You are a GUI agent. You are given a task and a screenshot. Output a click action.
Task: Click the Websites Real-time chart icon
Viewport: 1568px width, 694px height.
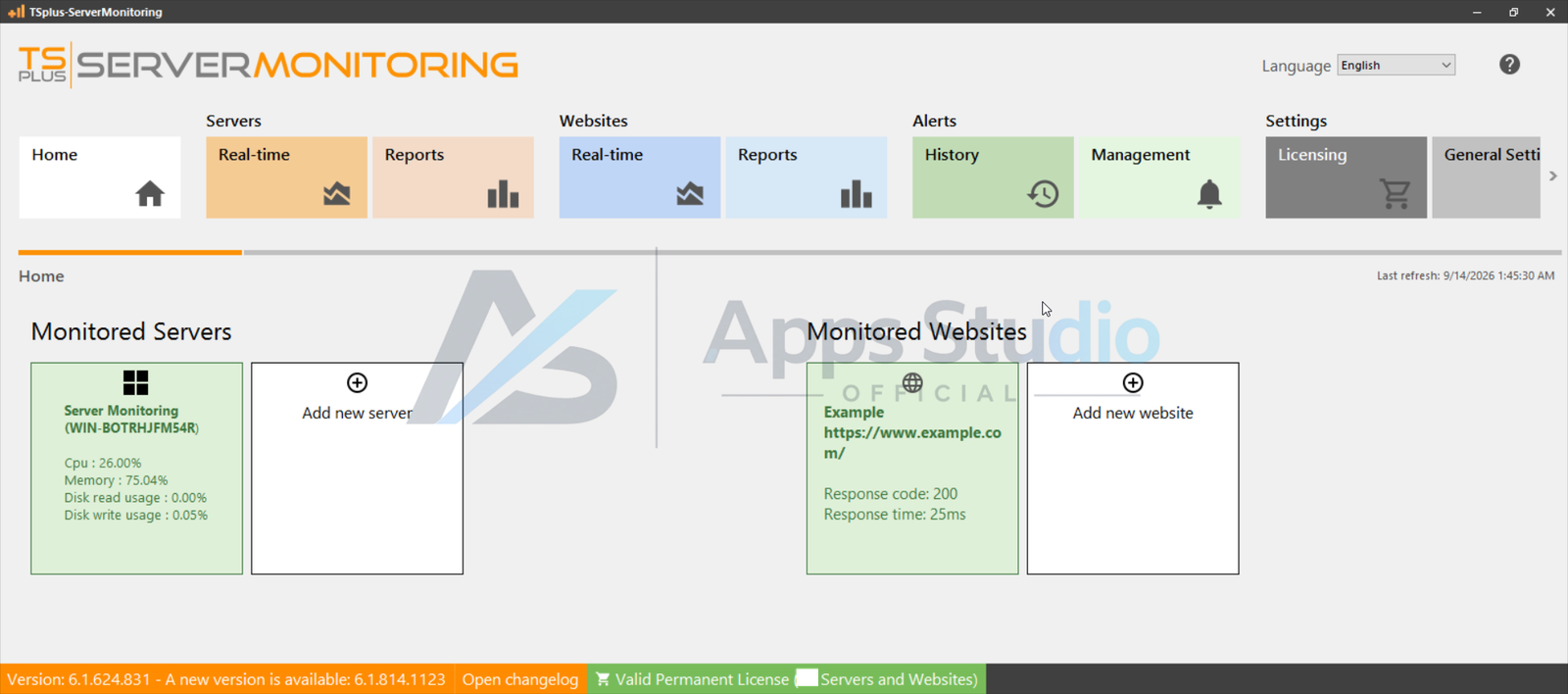(x=690, y=194)
